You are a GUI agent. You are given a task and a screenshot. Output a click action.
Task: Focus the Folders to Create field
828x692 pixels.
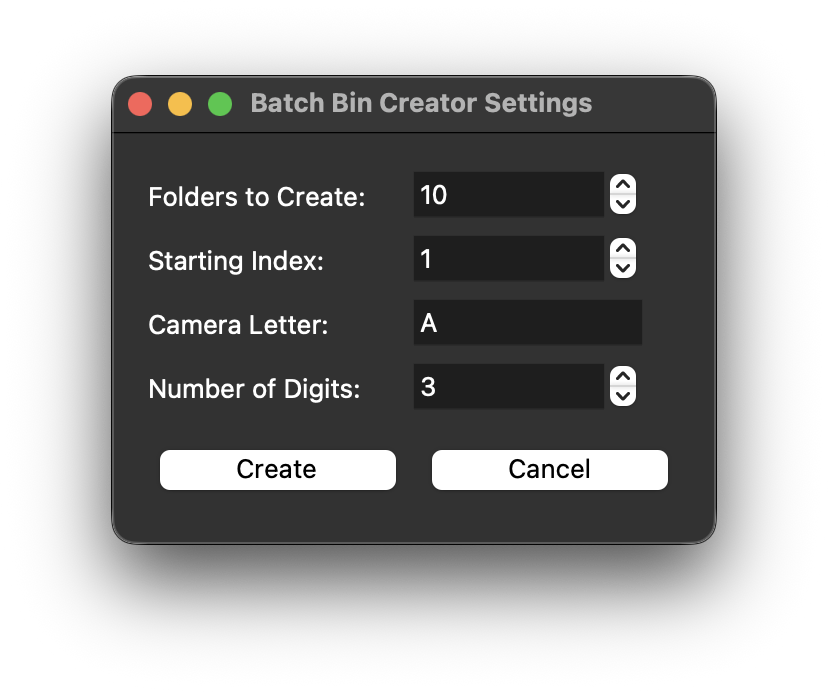tap(508, 195)
